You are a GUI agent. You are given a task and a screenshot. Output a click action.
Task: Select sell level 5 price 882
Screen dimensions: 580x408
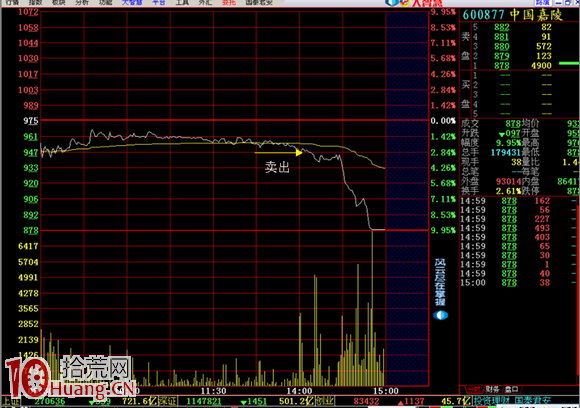click(502, 27)
